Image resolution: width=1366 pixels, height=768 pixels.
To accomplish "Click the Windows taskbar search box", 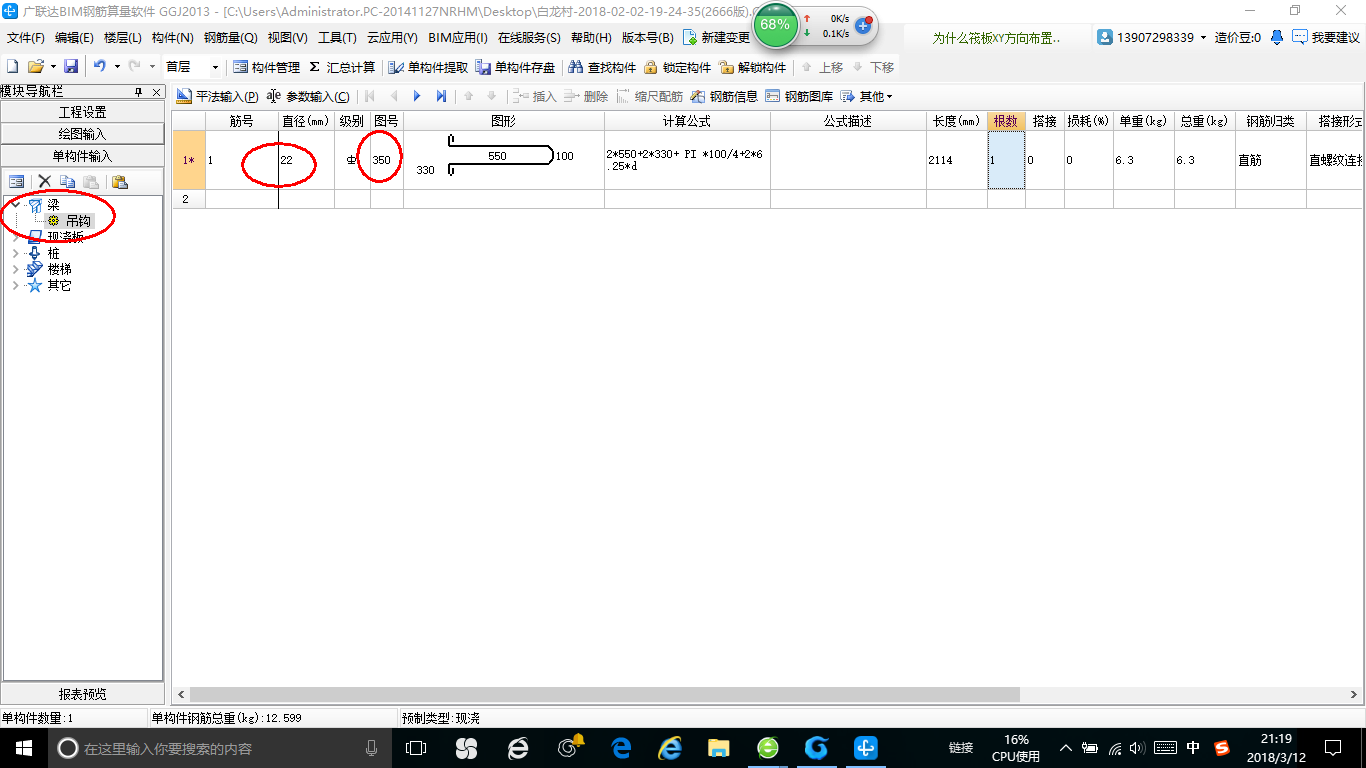I will tap(219, 747).
